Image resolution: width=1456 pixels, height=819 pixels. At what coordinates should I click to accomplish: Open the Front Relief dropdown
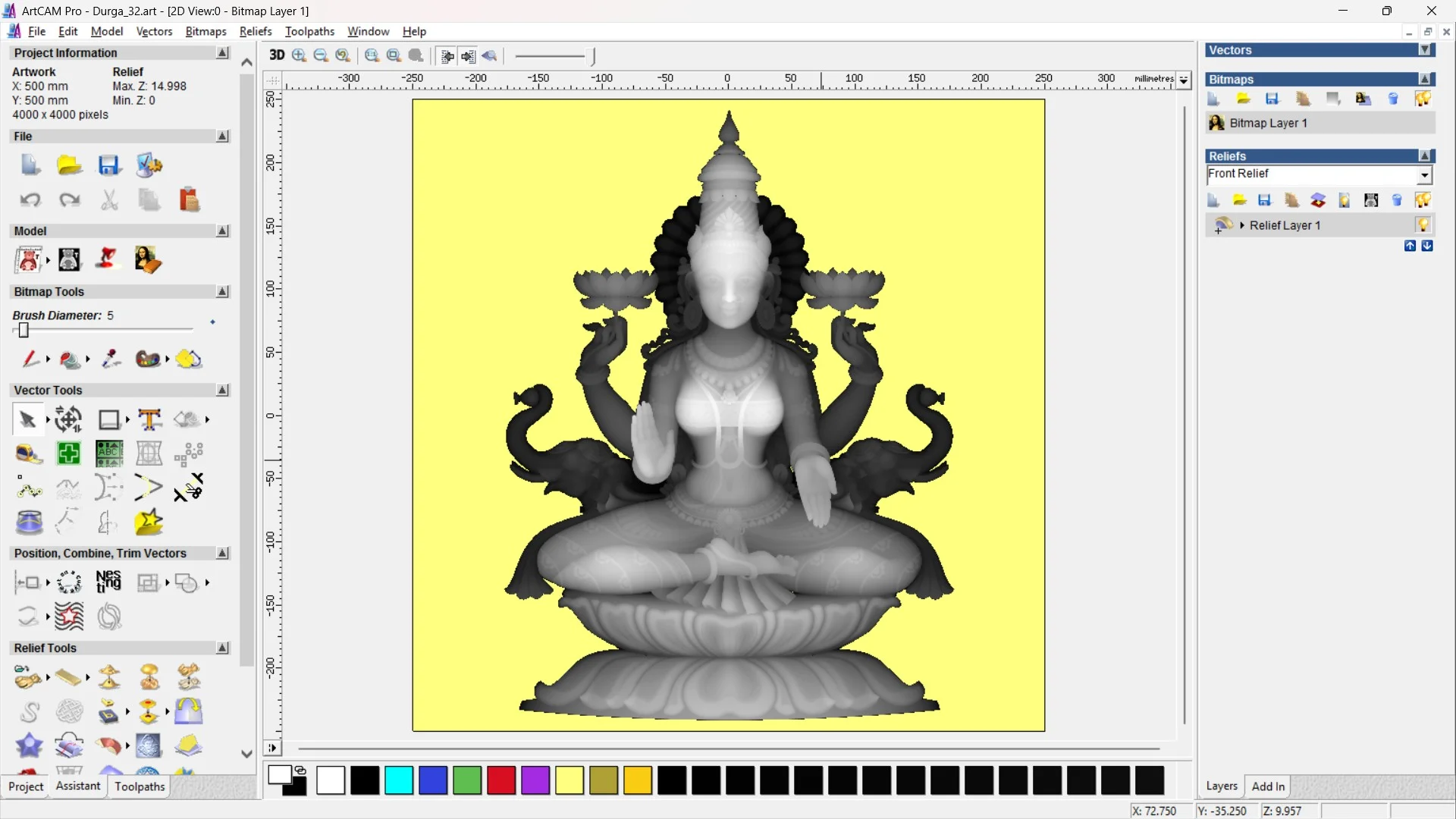[x=1424, y=175]
